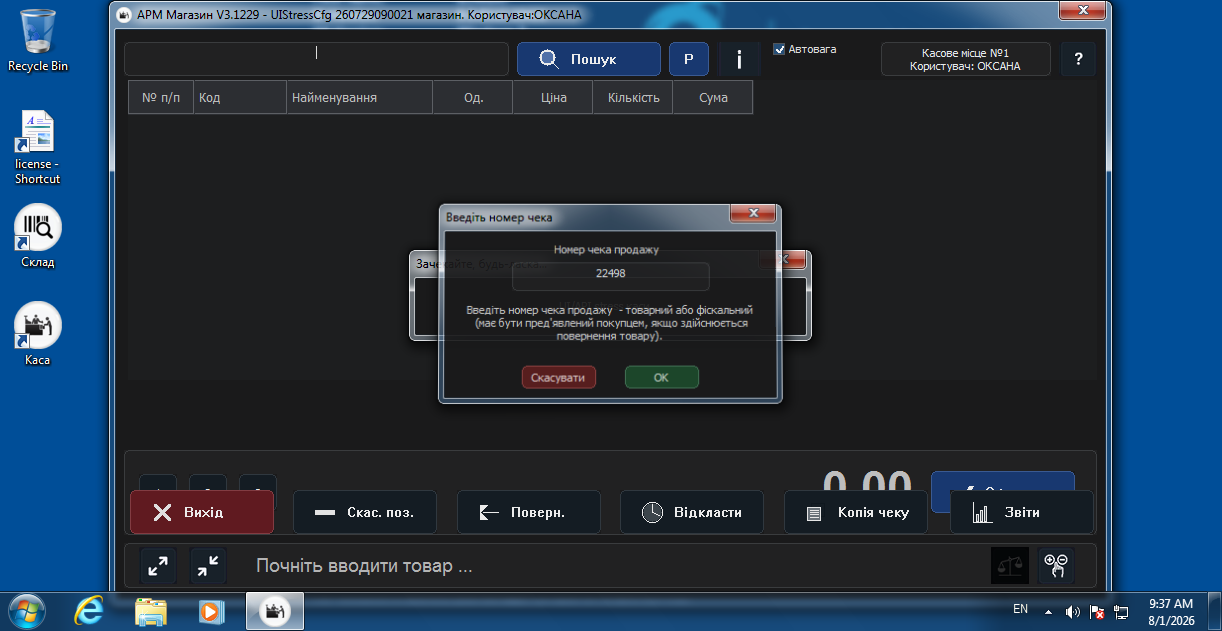Show hidden tray icons arrow
The image size is (1222, 631).
(x=1048, y=611)
